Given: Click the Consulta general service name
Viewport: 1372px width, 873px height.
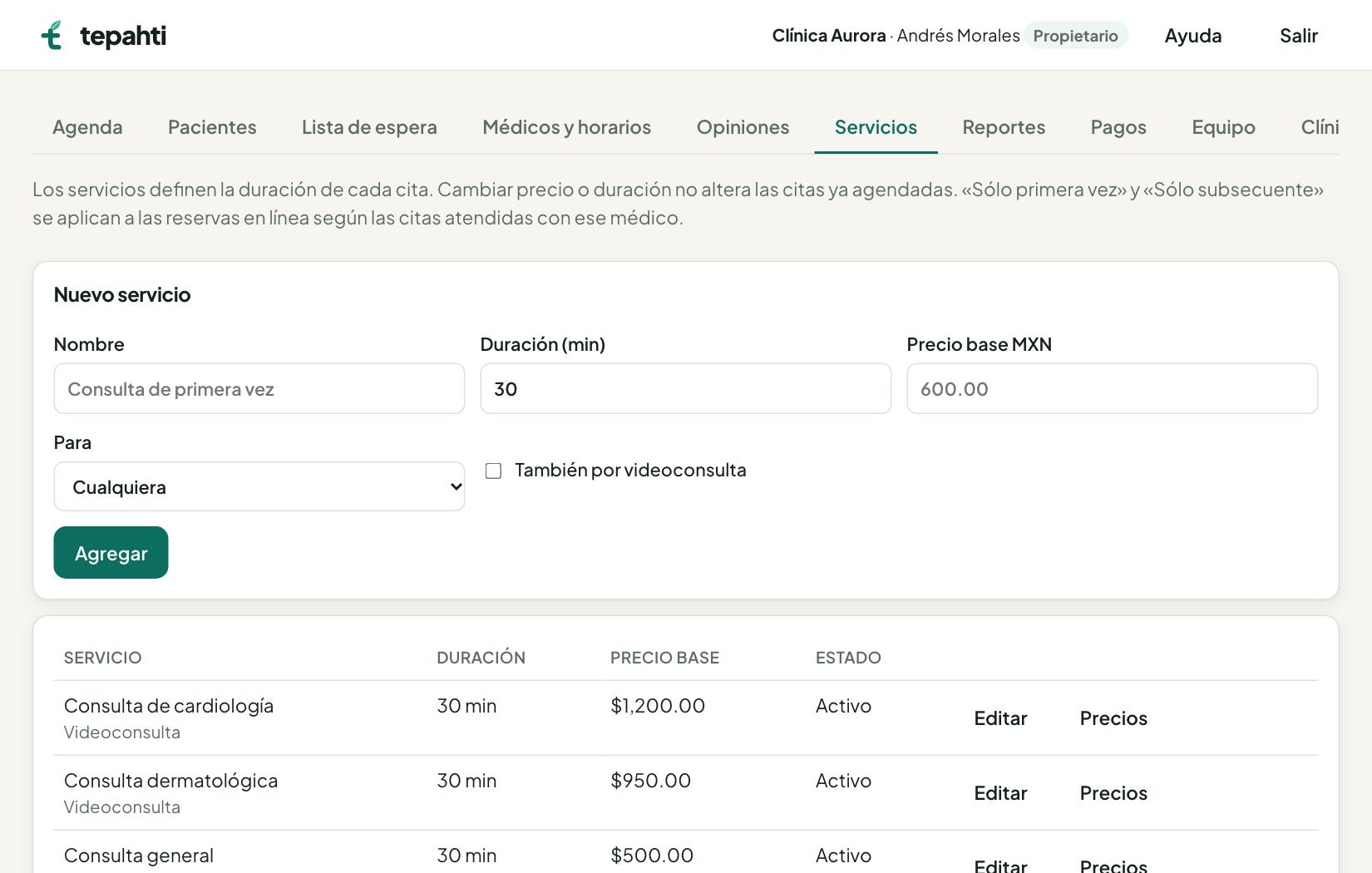Looking at the screenshot, I should pos(139,856).
